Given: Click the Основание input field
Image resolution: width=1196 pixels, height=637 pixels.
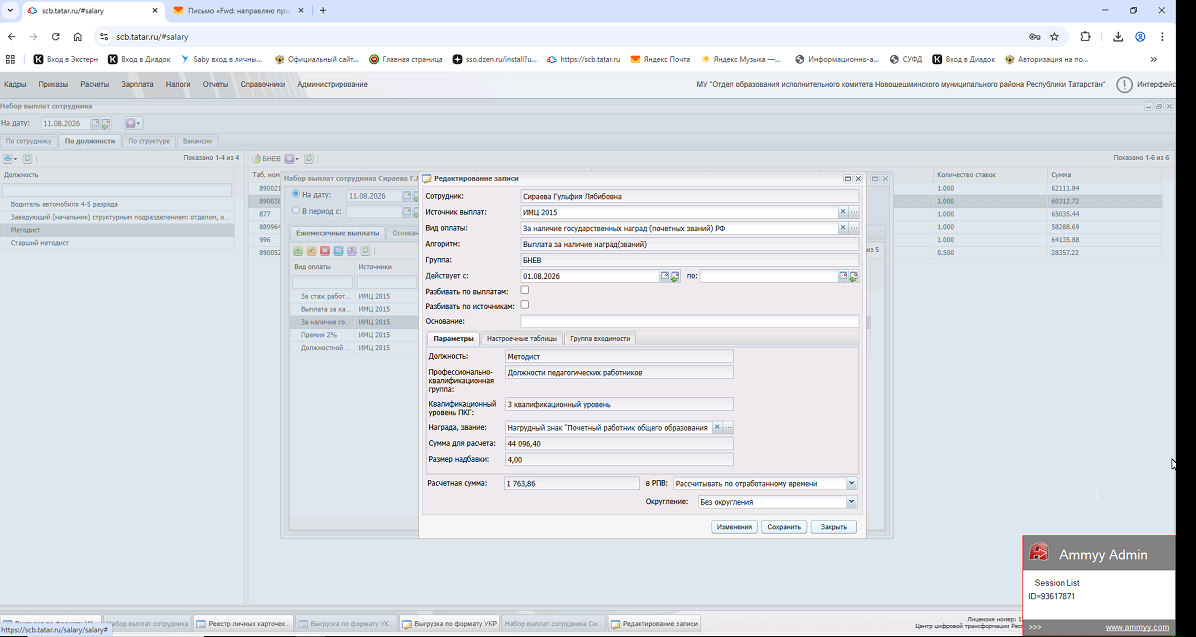Looking at the screenshot, I should pos(690,321).
